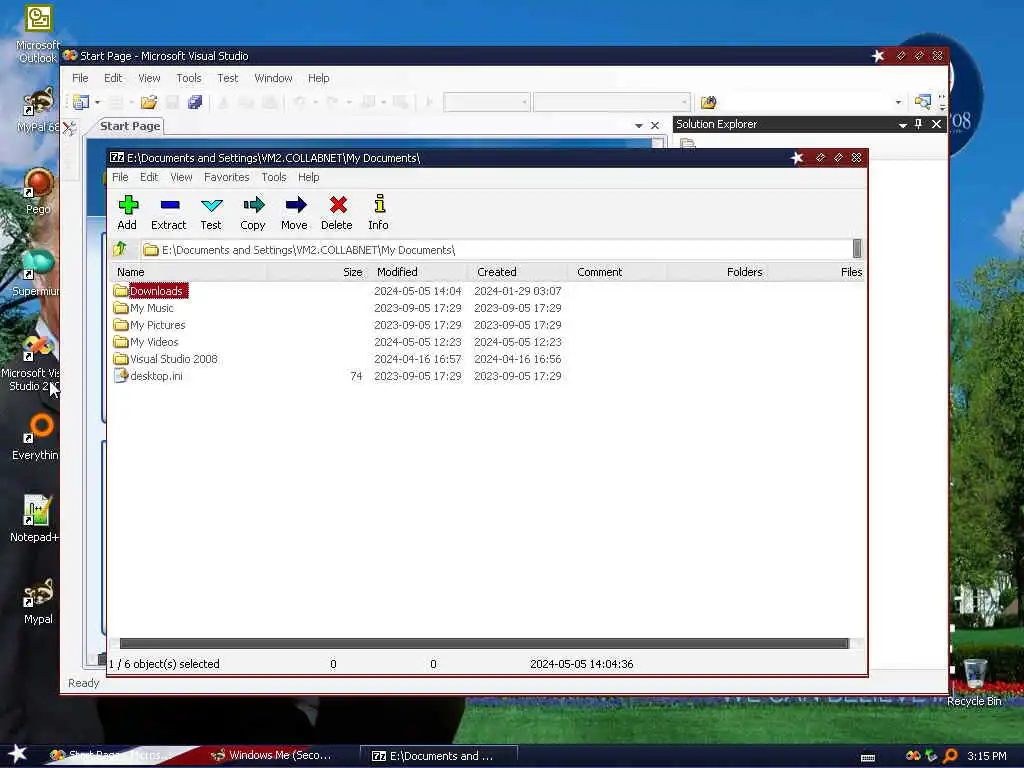Click the Move toolbar icon
This screenshot has width=1024, height=768.
point(295,212)
